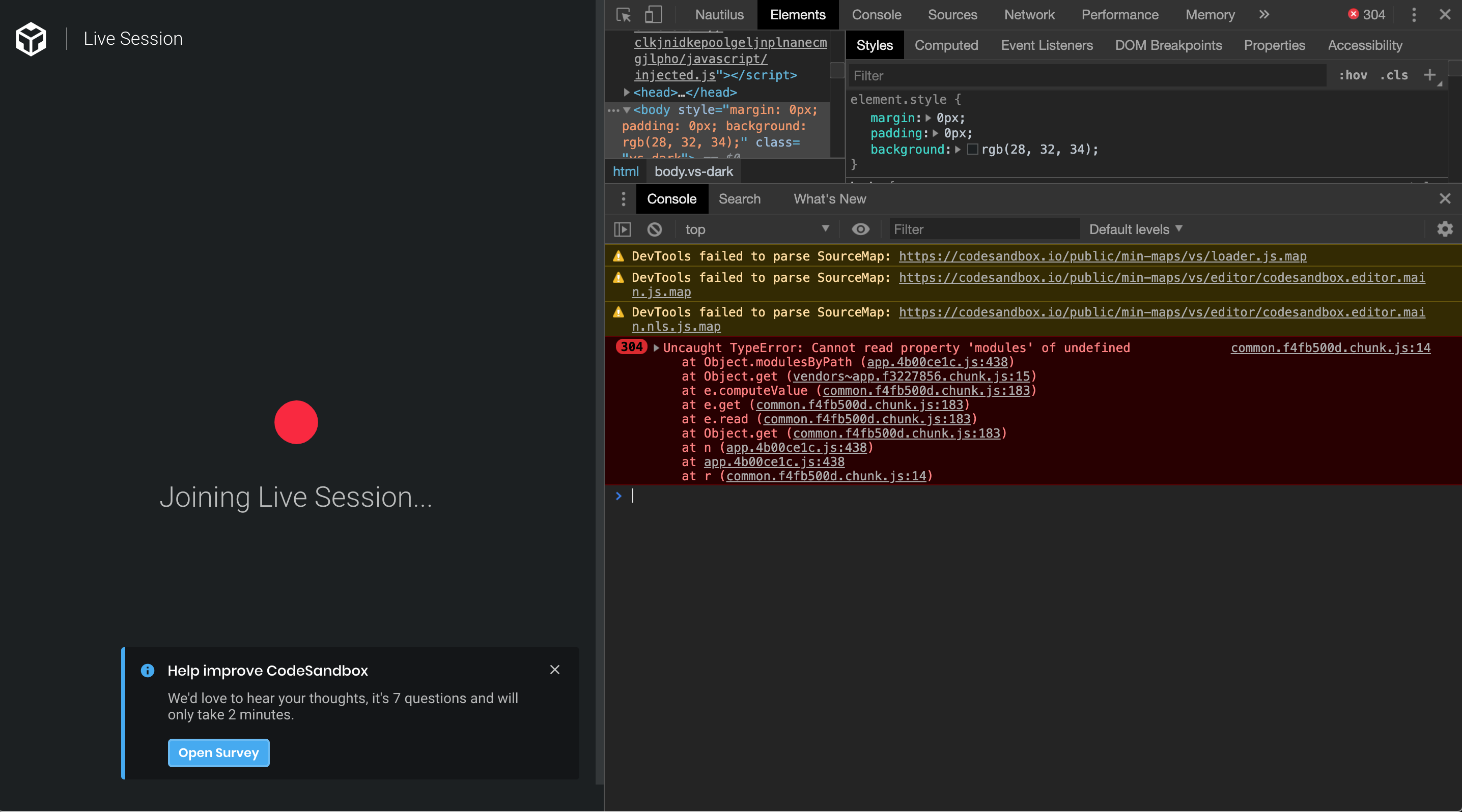Click the Open Survey button
Screen dimensions: 1462x812
(218, 753)
